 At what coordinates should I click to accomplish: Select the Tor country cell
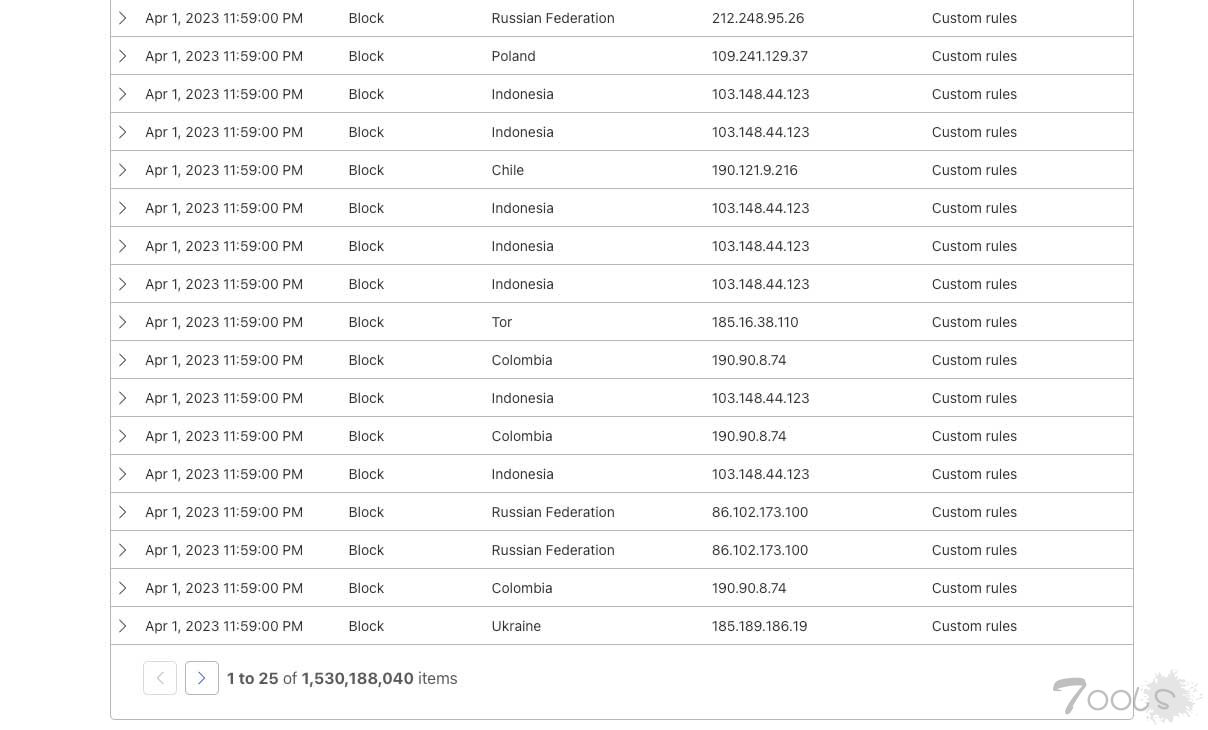tap(502, 322)
